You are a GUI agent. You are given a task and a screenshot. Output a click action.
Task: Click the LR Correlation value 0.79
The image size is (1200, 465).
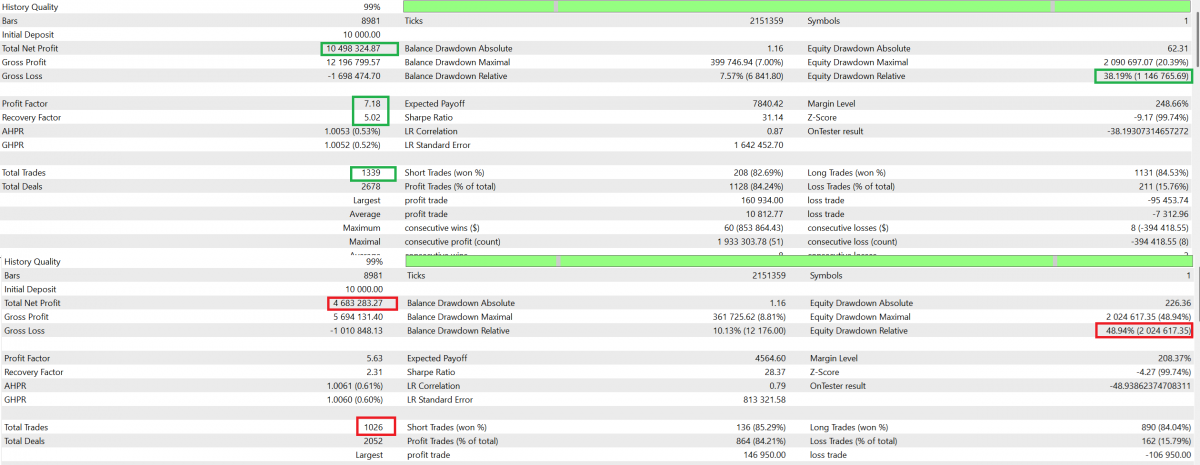tap(777, 385)
